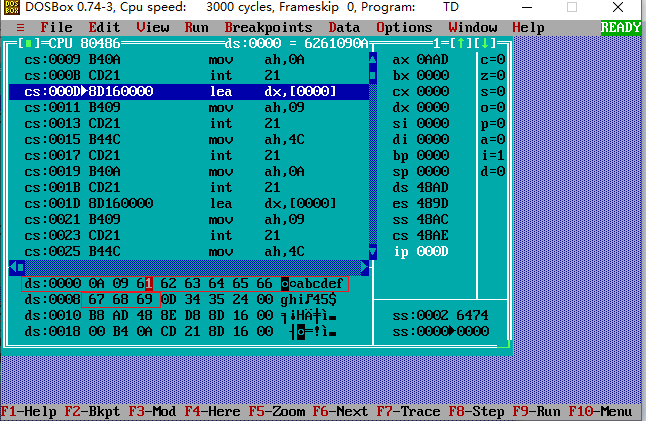Click the code pane scroll-down arrow
Screen dimensions: 646x421
pyautogui.click(x=373, y=251)
